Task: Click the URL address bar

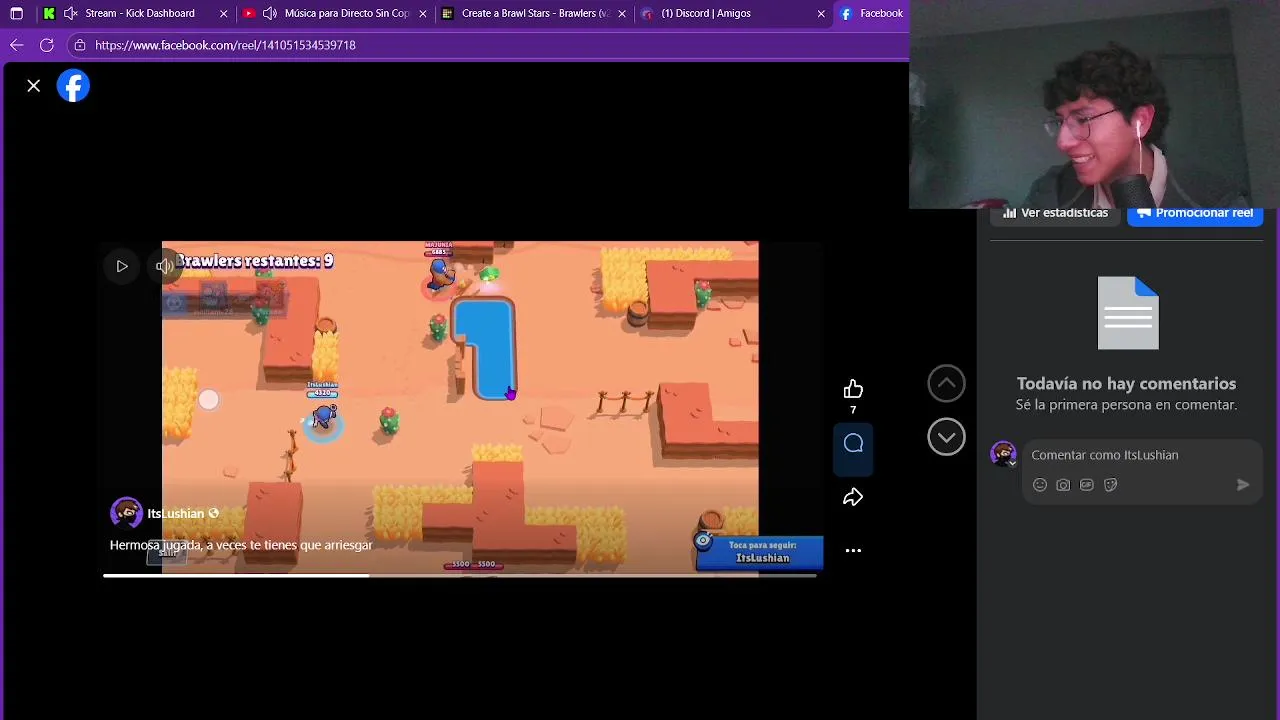Action: click(490, 45)
